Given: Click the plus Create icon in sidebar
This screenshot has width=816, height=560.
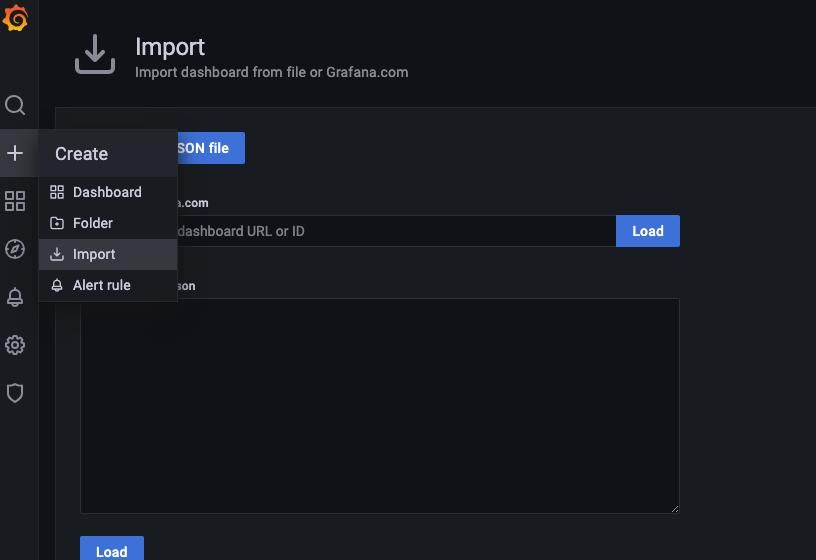Looking at the screenshot, I should point(15,153).
